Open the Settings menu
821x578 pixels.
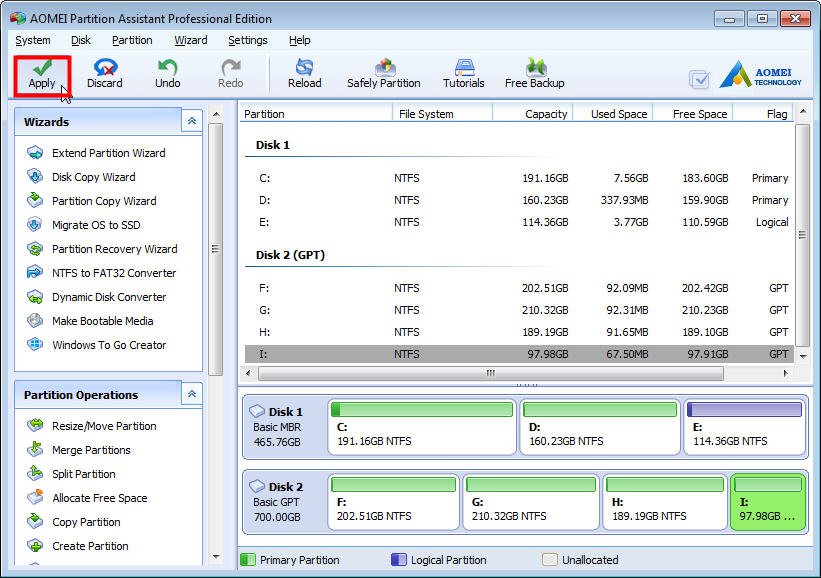[247, 40]
